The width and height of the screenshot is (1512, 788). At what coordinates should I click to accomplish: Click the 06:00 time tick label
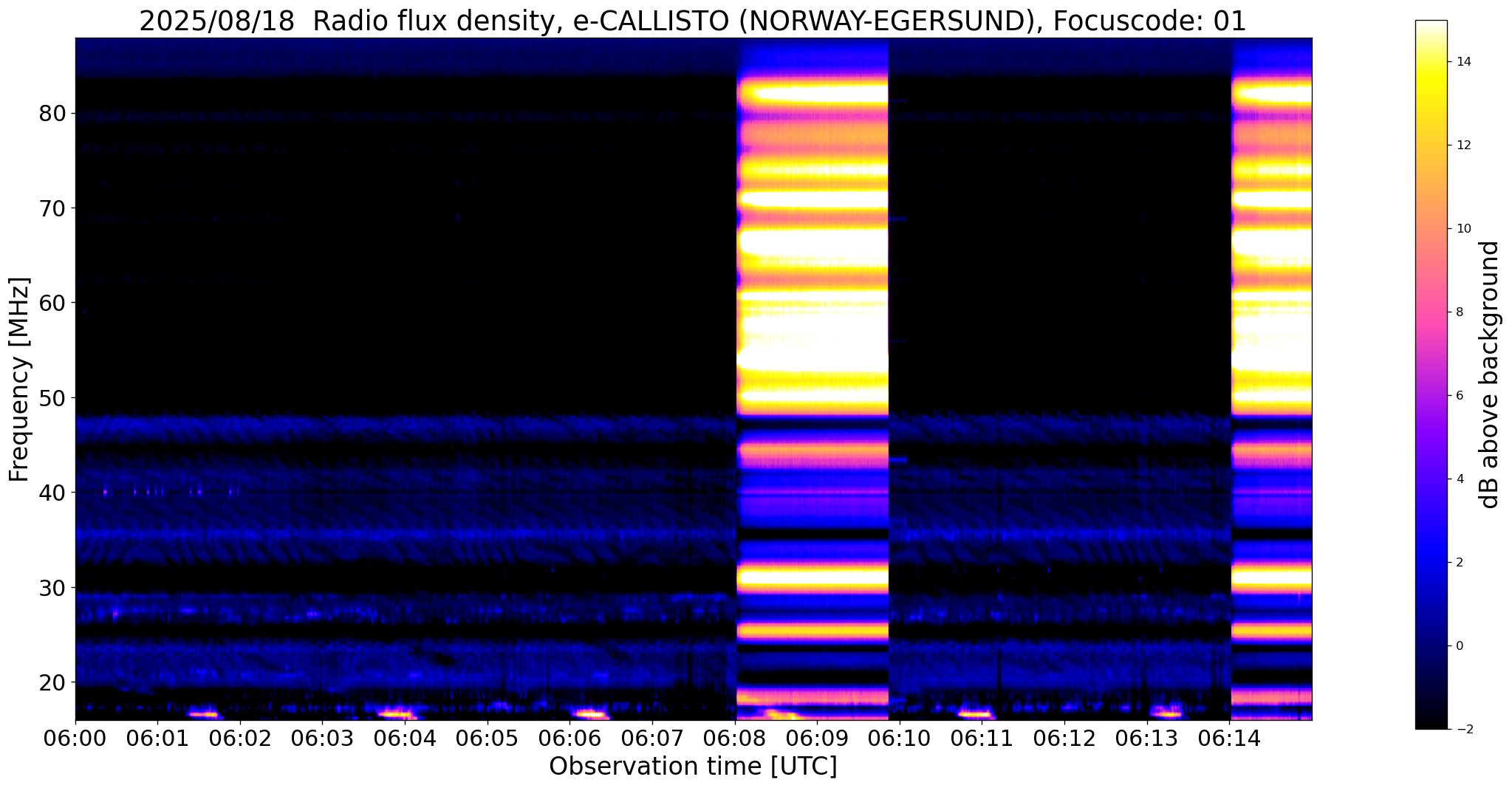(x=75, y=739)
